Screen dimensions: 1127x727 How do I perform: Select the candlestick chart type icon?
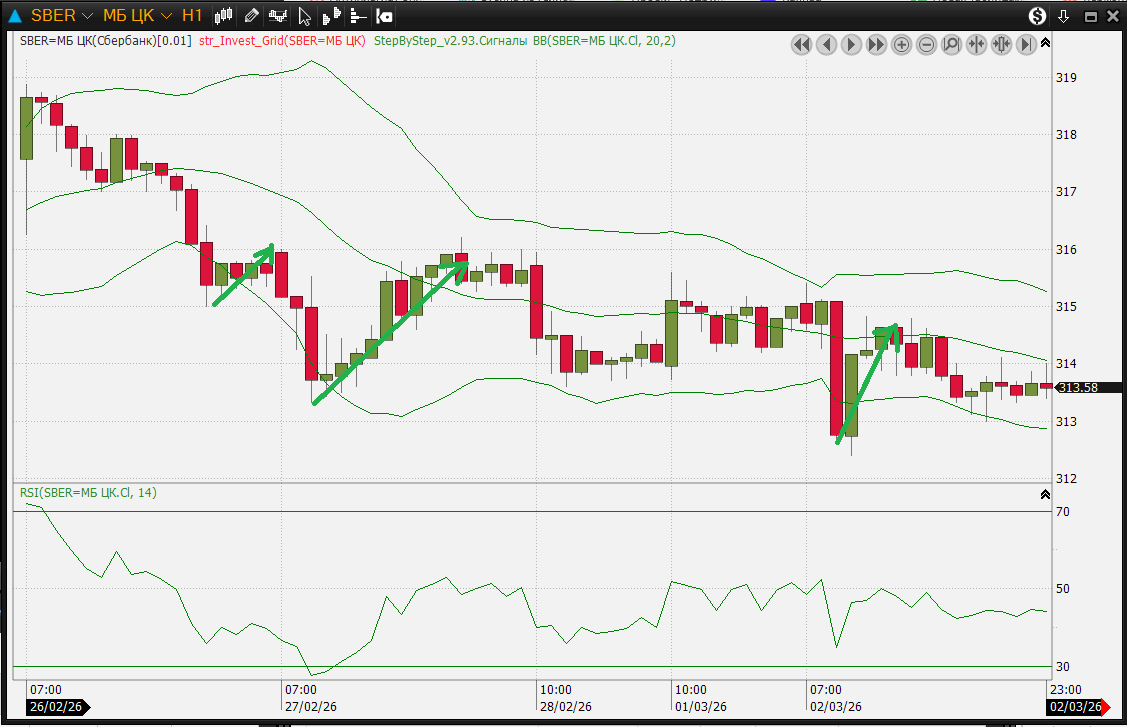(x=224, y=16)
